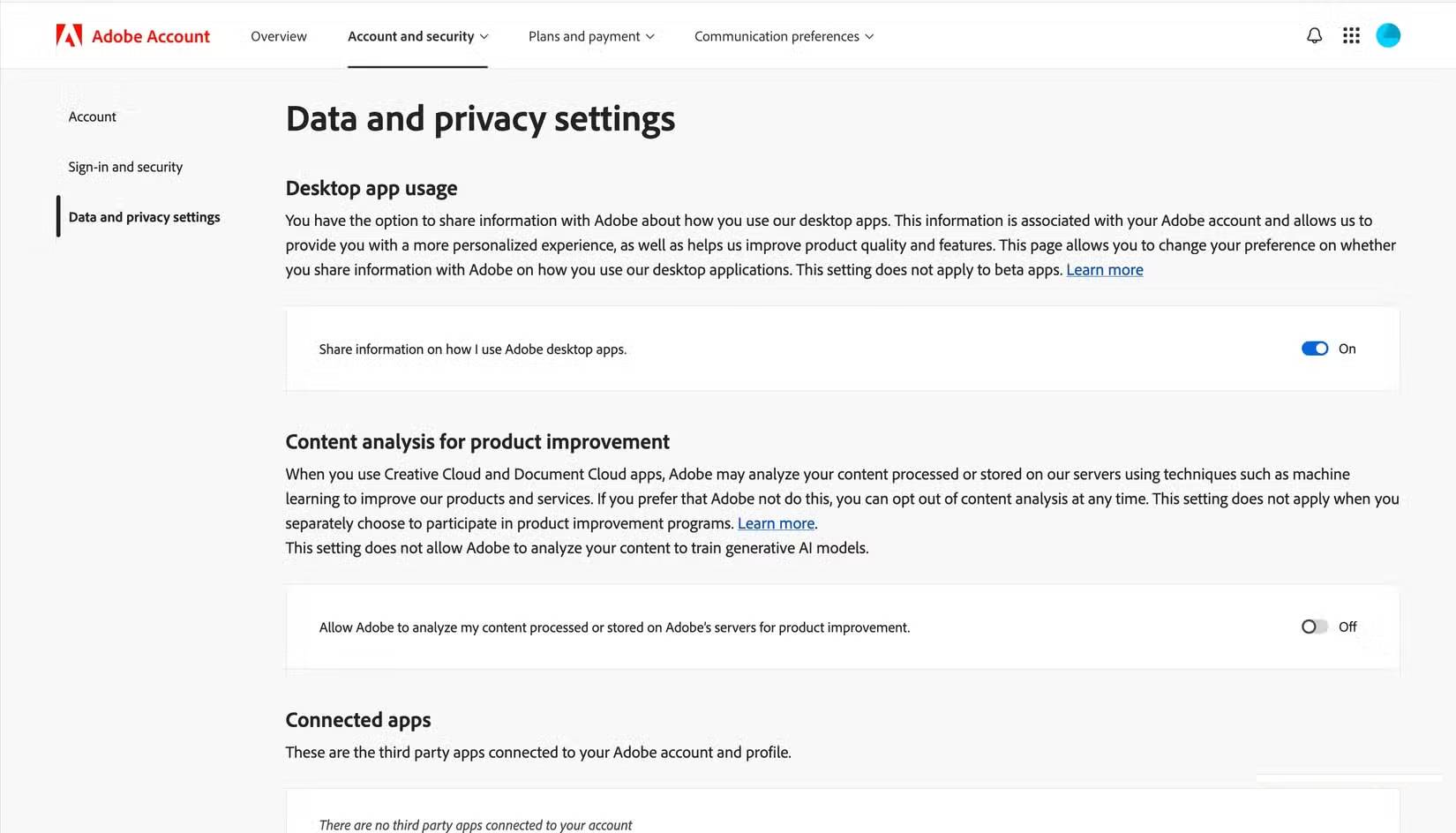Open the profile avatar menu
Image resolution: width=1456 pixels, height=833 pixels.
(1387, 35)
